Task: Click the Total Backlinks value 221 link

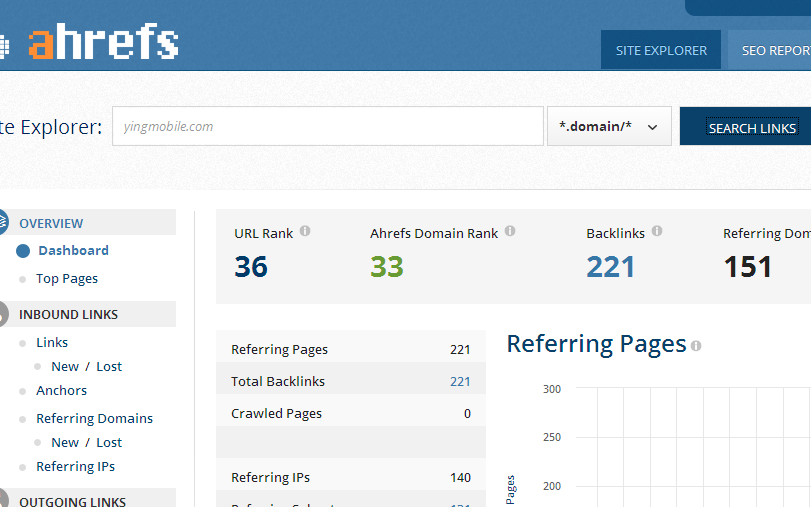Action: pyautogui.click(x=460, y=382)
